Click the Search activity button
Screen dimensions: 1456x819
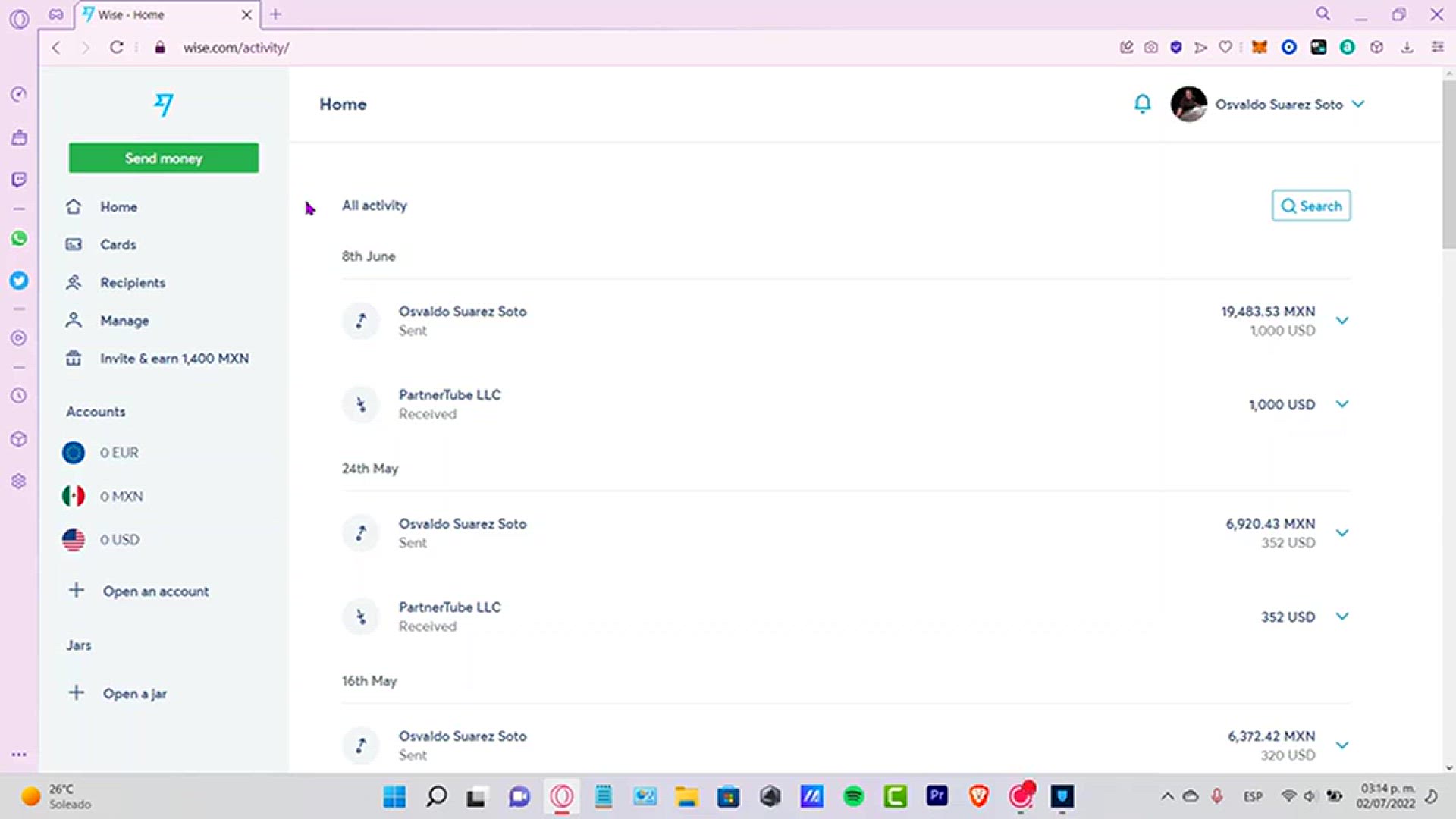click(x=1311, y=206)
